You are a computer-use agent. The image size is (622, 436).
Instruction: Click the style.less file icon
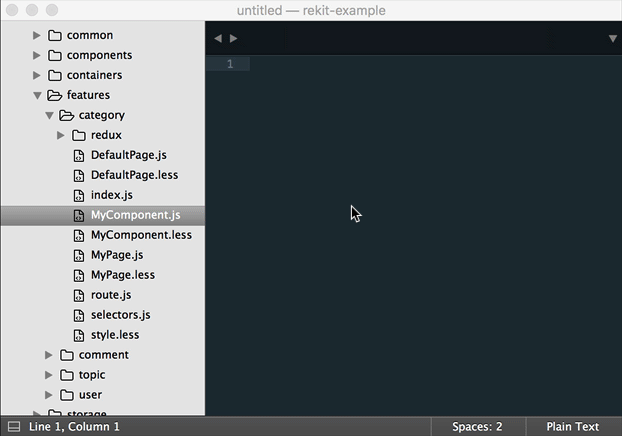point(79,335)
